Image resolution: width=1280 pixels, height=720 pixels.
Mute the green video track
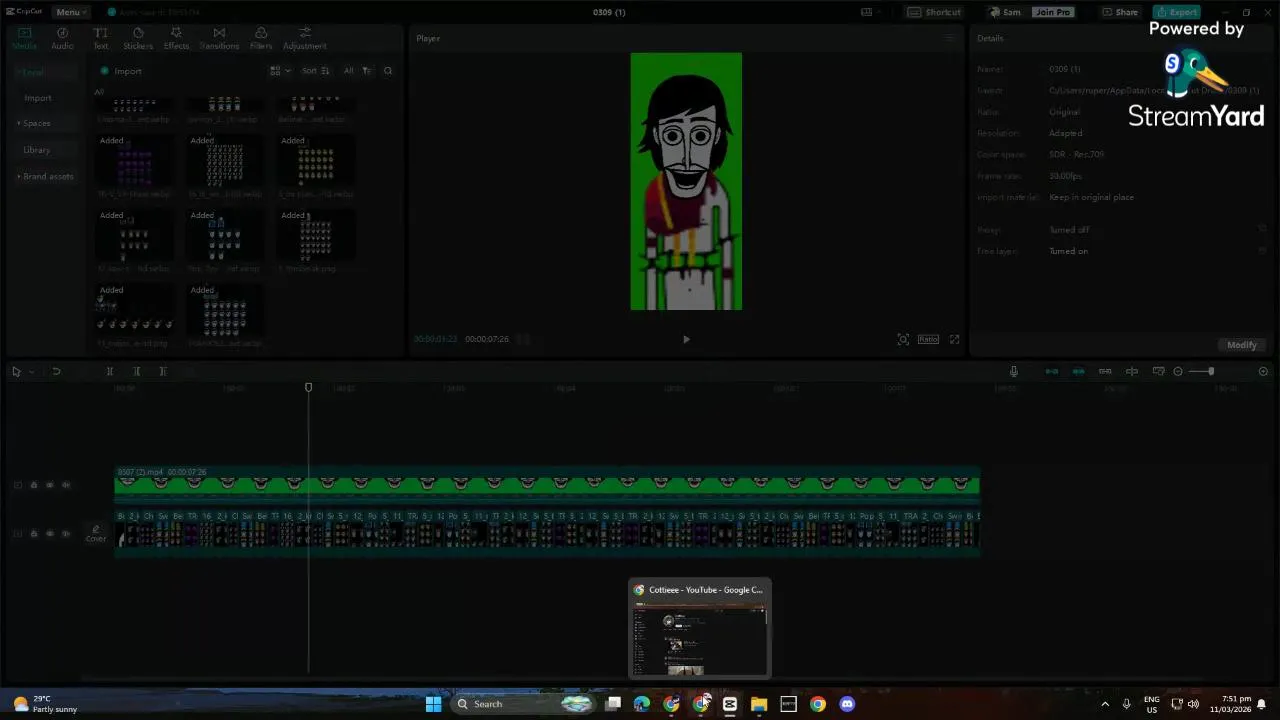point(66,485)
